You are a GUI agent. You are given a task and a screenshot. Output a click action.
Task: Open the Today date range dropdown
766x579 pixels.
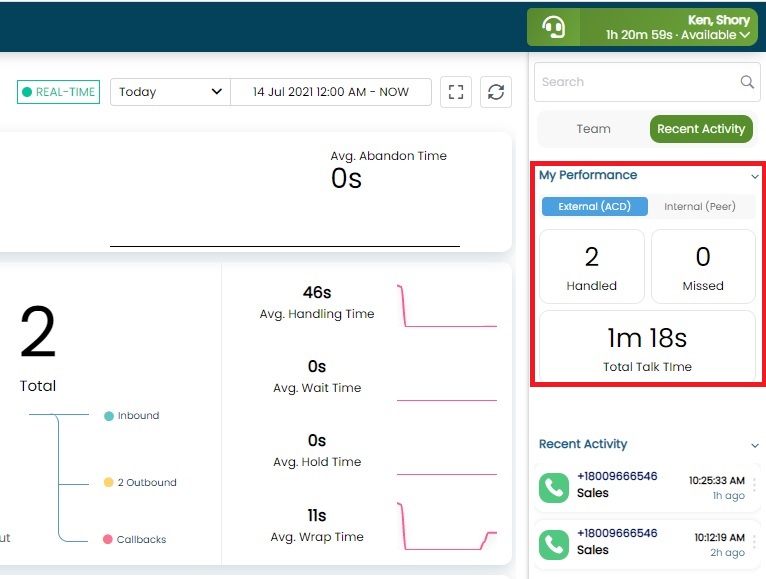click(170, 92)
